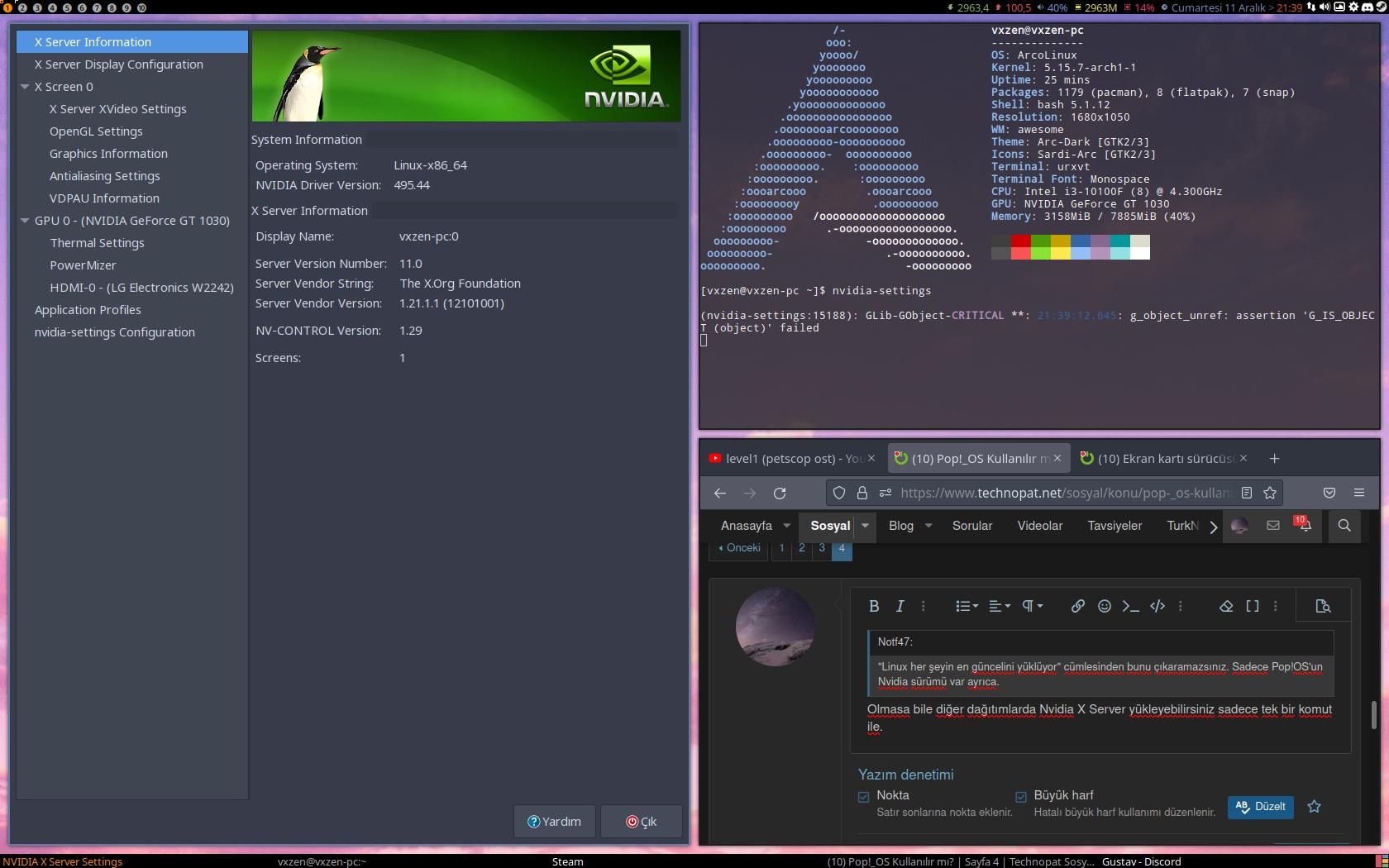Open the tracking protection shield panel

coord(839,493)
